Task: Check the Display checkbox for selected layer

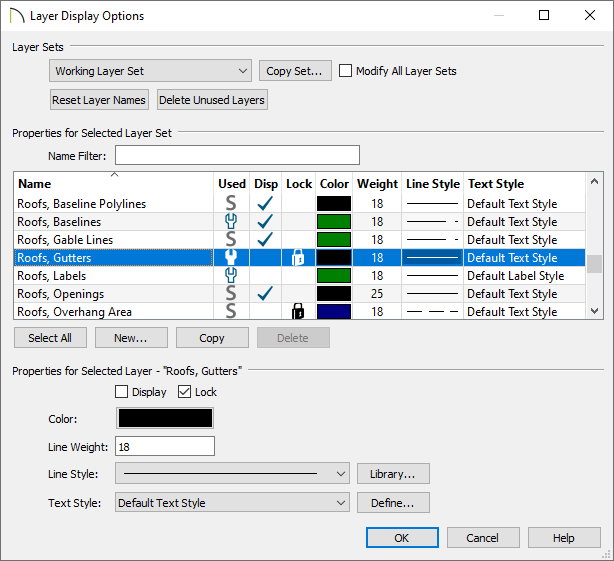Action: pyautogui.click(x=121, y=391)
